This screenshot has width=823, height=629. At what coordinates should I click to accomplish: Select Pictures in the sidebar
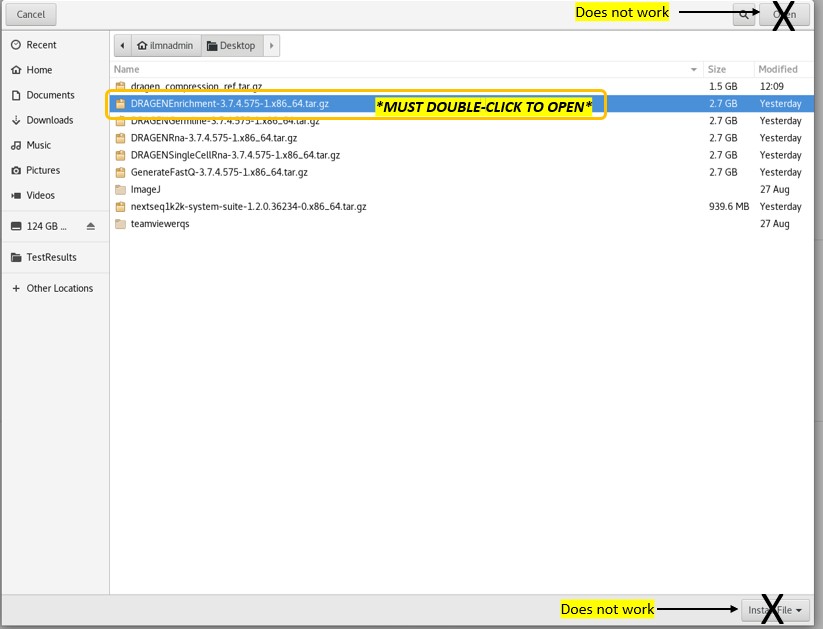43,170
